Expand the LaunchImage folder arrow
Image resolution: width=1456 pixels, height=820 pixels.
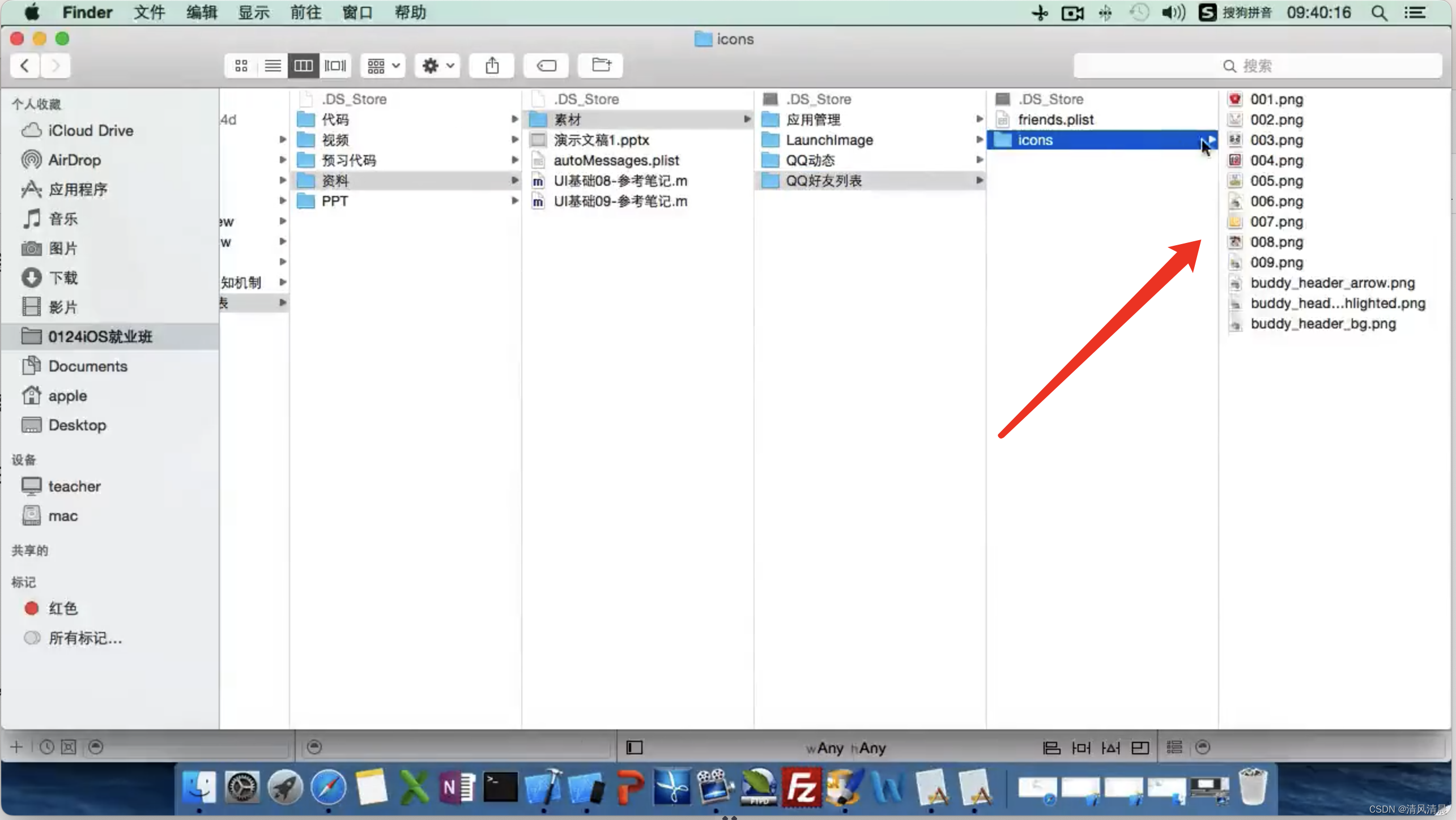click(979, 139)
